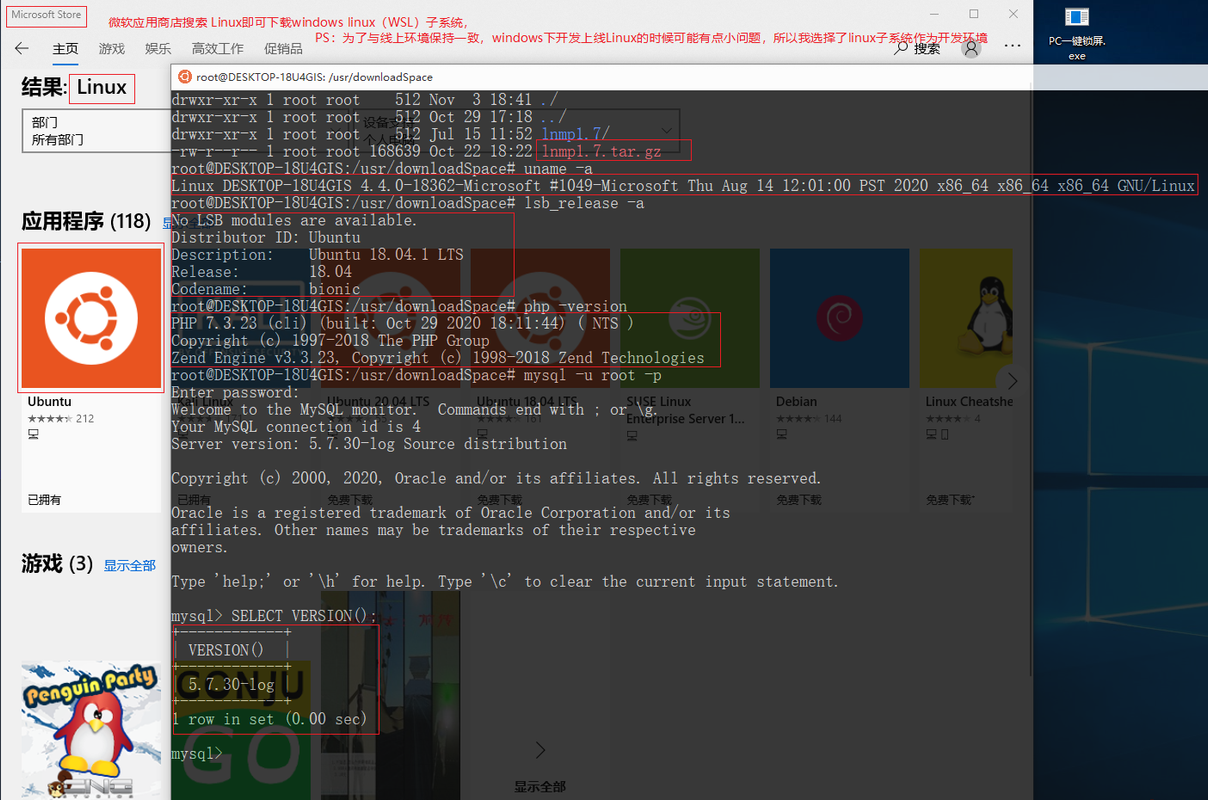Click the lnmp1.7/ directory entry in terminal
This screenshot has height=800, width=1208.
click(575, 134)
